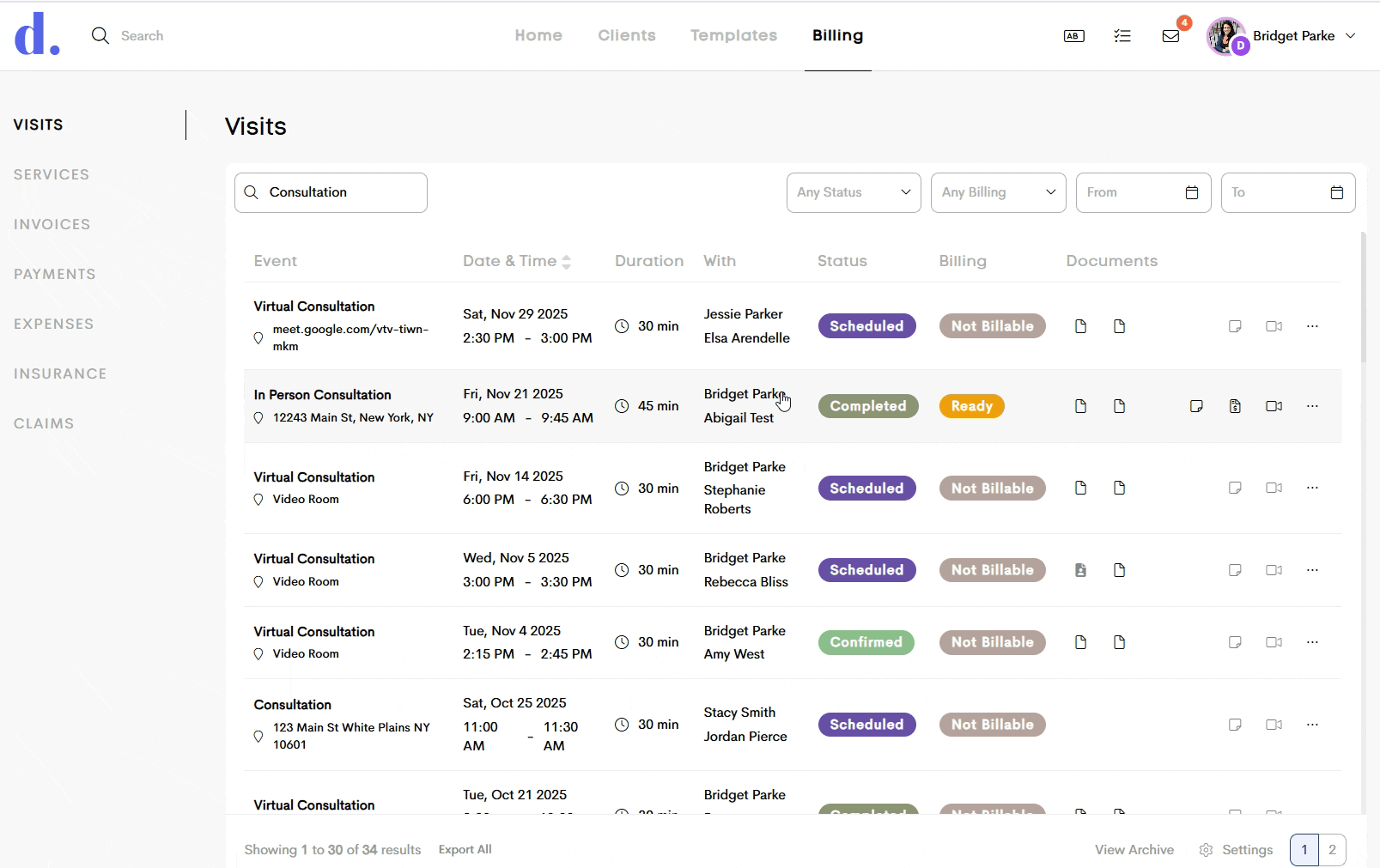This screenshot has height=868, width=1380.
Task: Click the AB text-expander icon in header
Action: (x=1073, y=36)
